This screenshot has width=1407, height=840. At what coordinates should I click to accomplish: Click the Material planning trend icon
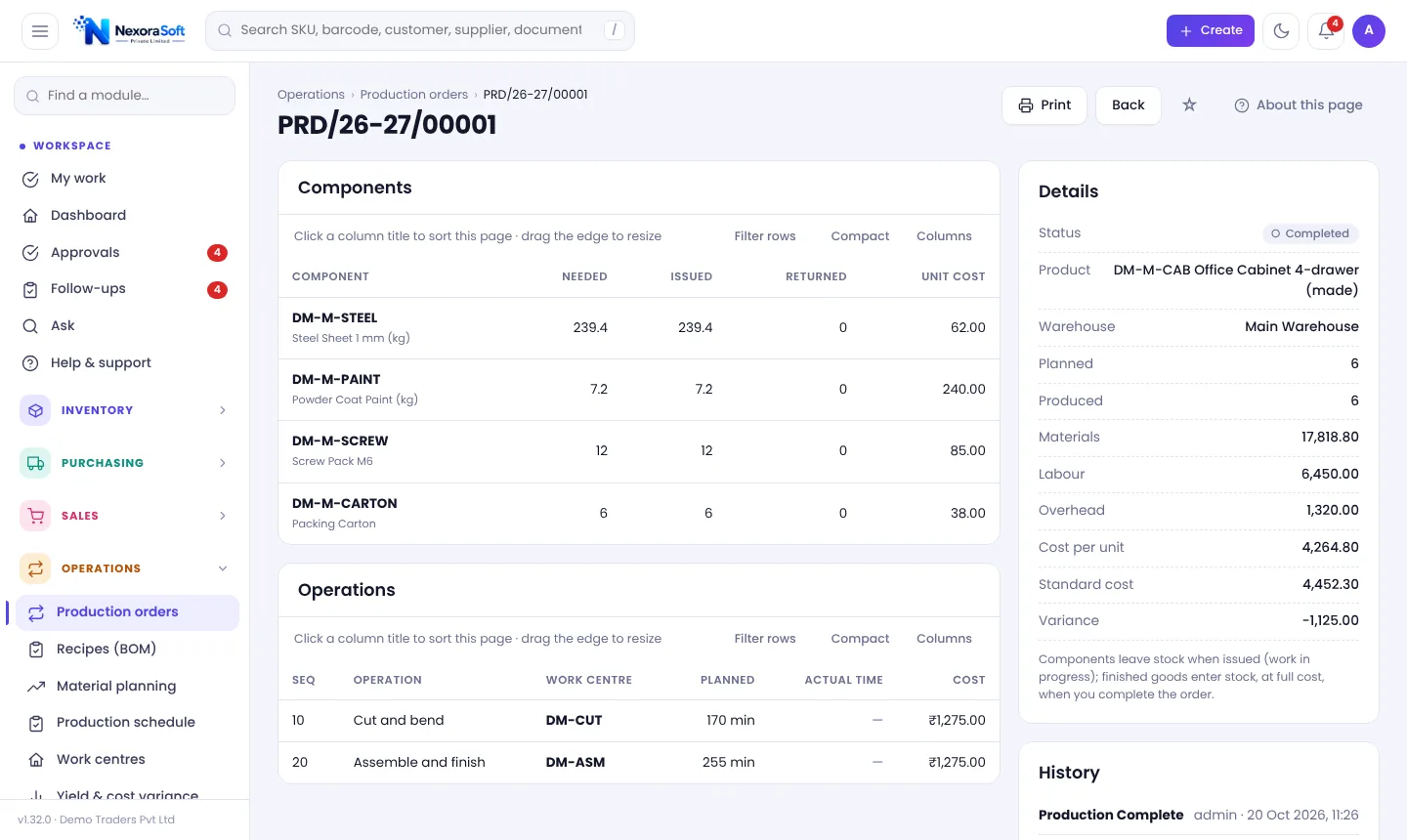coord(36,687)
